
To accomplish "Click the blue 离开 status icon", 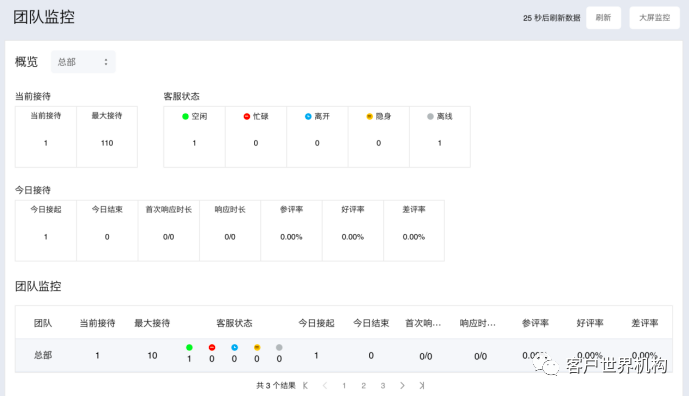I will tap(308, 117).
